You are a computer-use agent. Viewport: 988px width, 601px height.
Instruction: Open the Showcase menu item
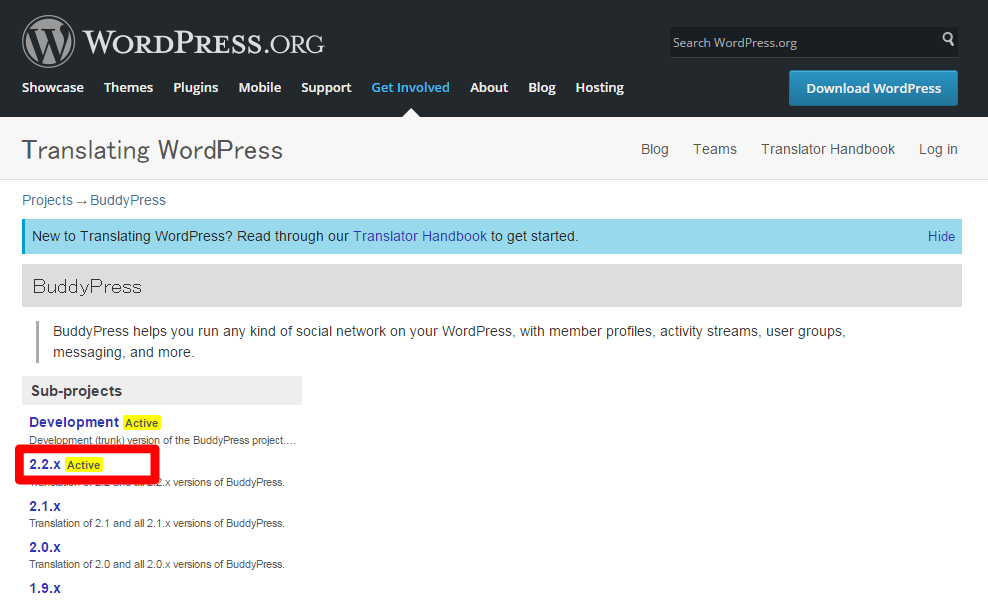[x=53, y=88]
